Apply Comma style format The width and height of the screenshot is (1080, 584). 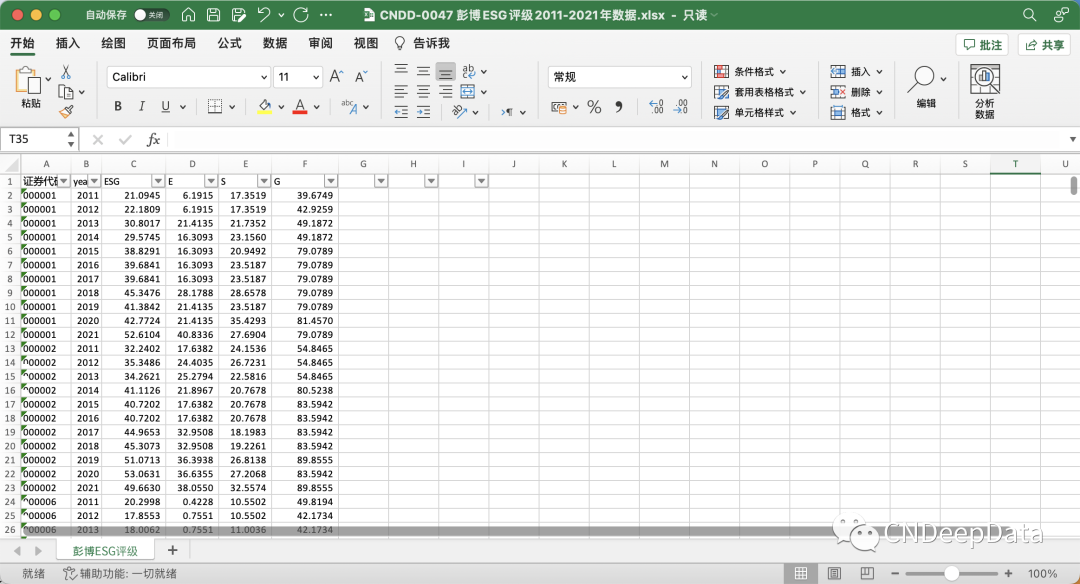(619, 107)
